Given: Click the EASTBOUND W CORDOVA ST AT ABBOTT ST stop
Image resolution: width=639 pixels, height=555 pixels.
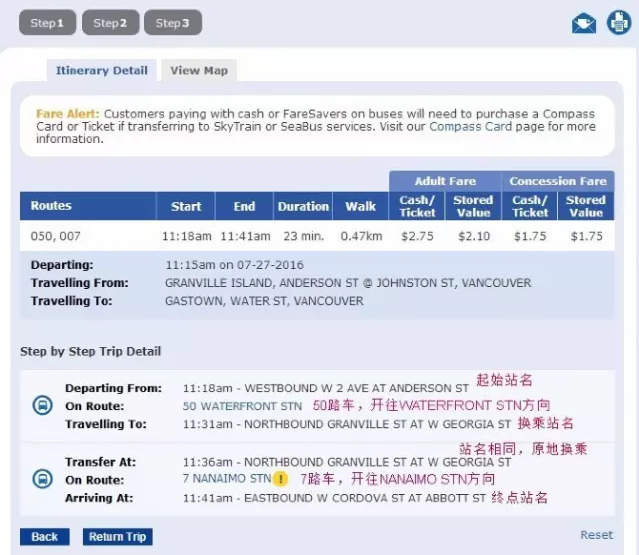Looking at the screenshot, I should (365, 498).
